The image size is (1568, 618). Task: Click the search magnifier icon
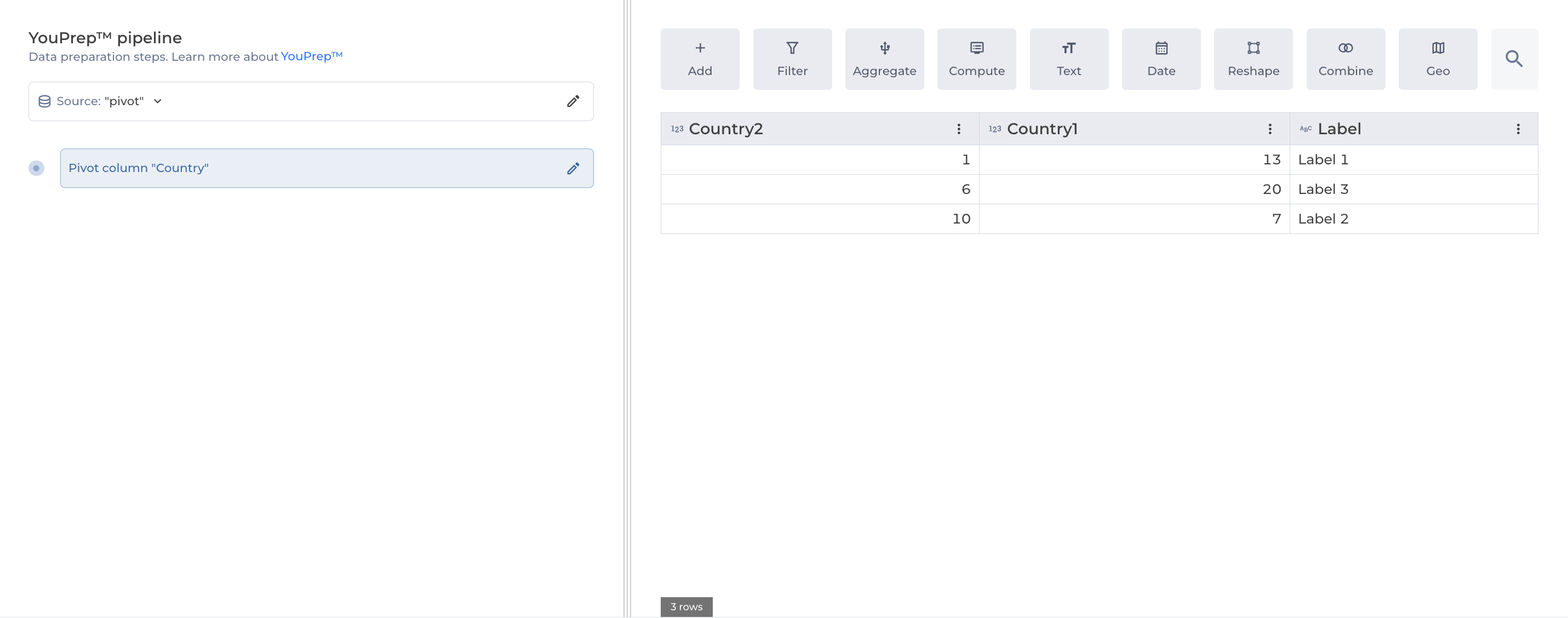1513,59
